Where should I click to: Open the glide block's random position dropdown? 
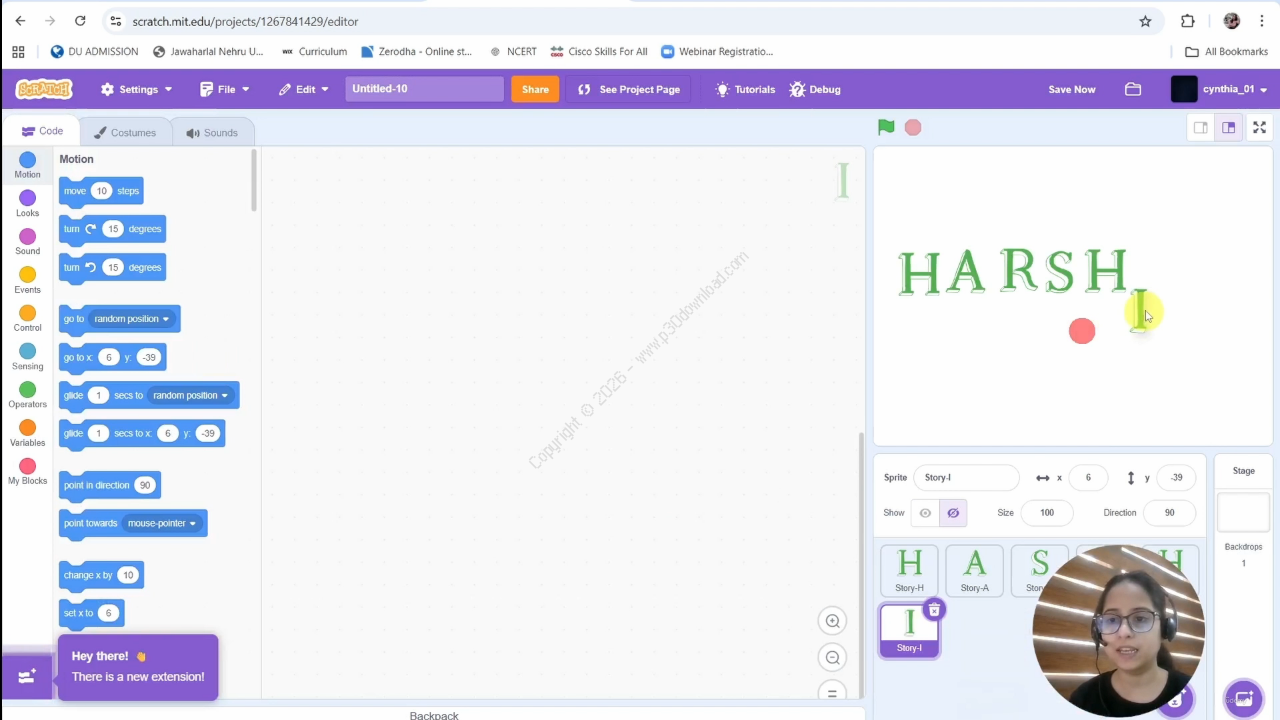(x=190, y=395)
